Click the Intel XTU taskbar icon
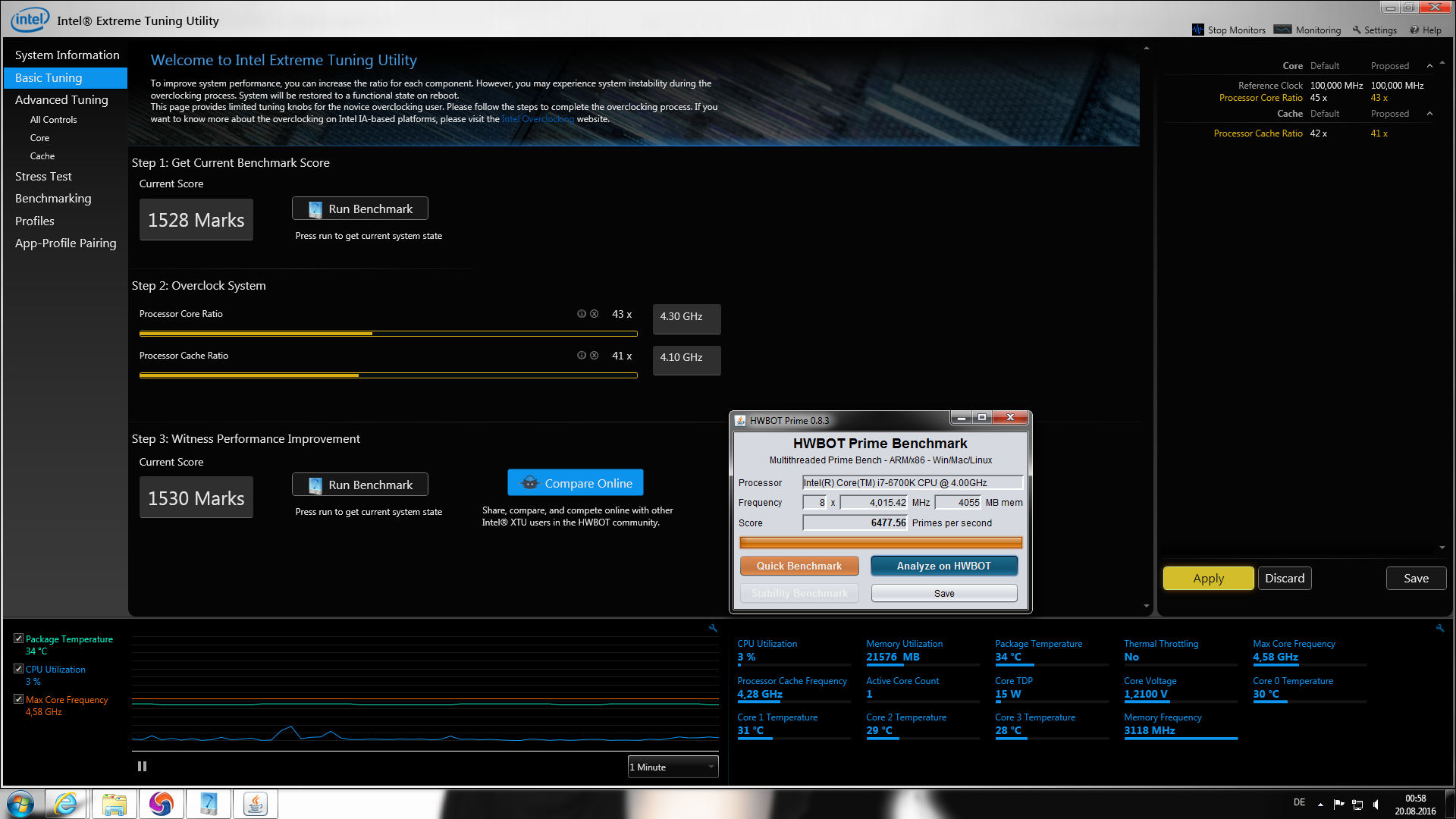Image resolution: width=1456 pixels, height=819 pixels. [x=209, y=804]
